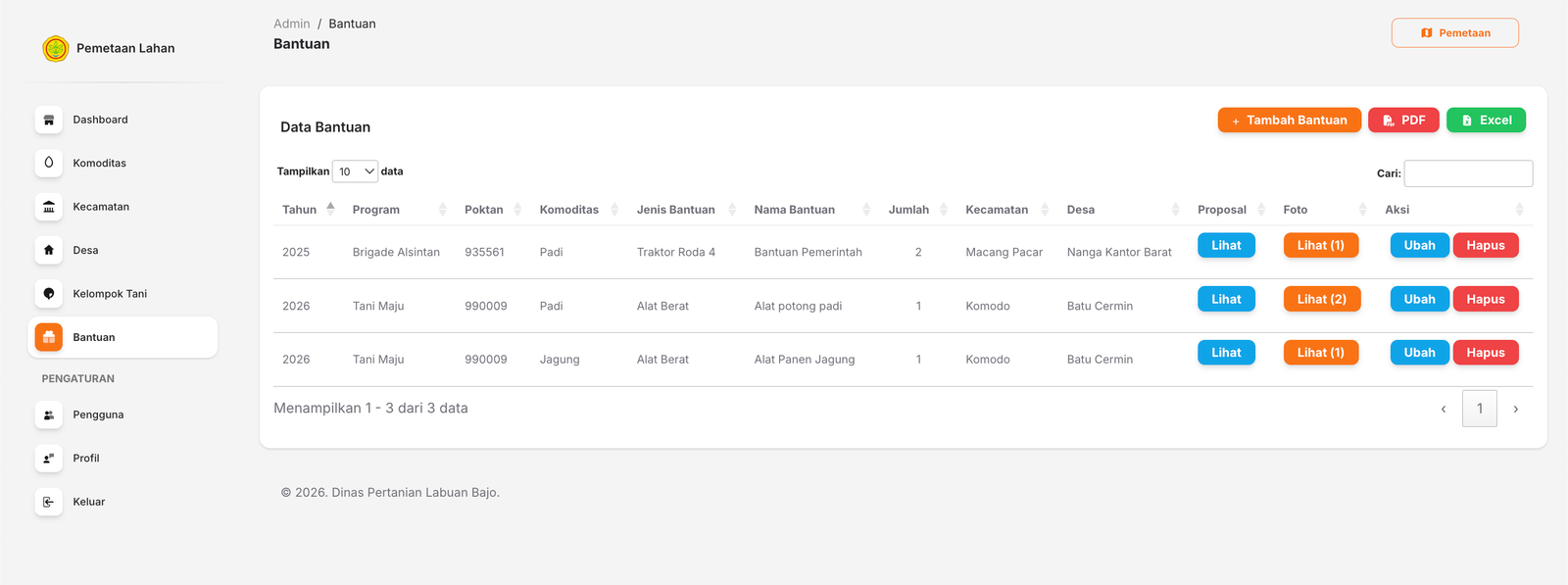The height and width of the screenshot is (585, 1568).
Task: Open Lihat (2) photos for Alat potong padi
Action: [1322, 299]
